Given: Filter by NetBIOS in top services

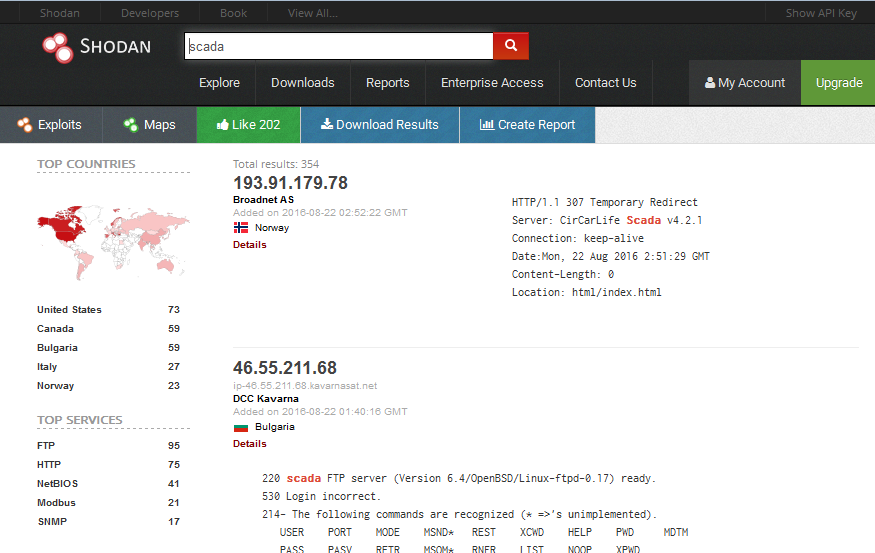Looking at the screenshot, I should click(57, 484).
